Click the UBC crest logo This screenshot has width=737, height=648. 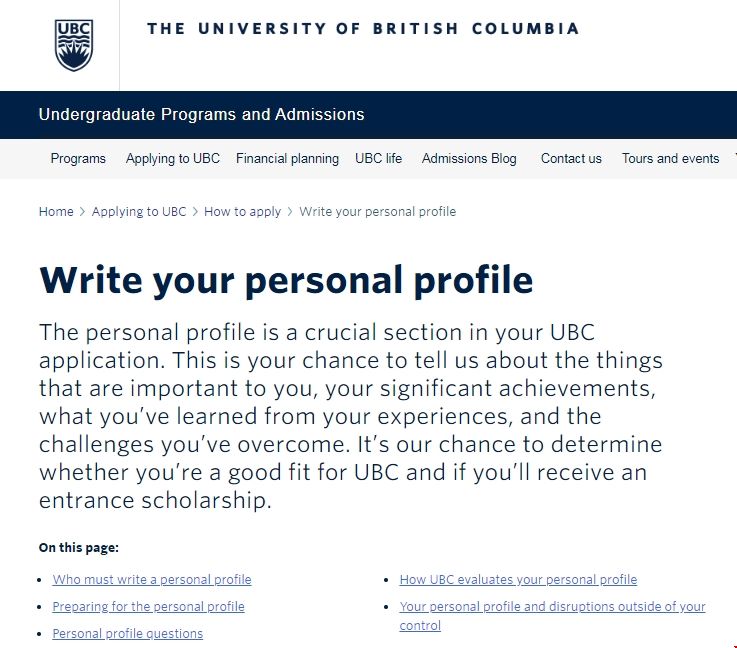(x=74, y=45)
